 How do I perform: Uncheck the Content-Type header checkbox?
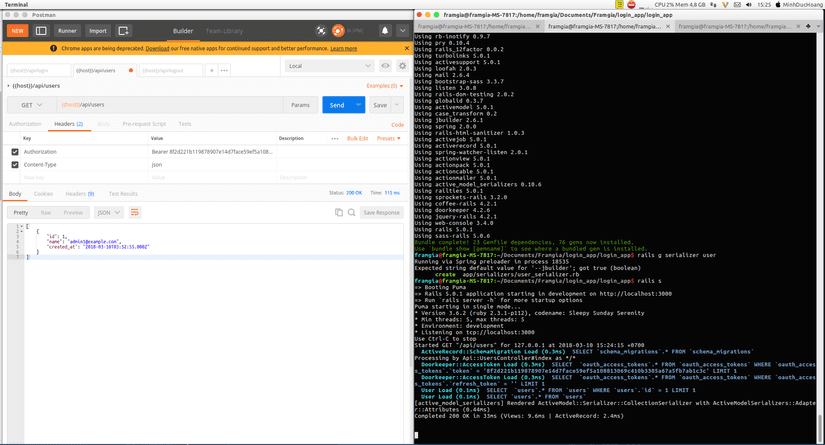(15, 164)
